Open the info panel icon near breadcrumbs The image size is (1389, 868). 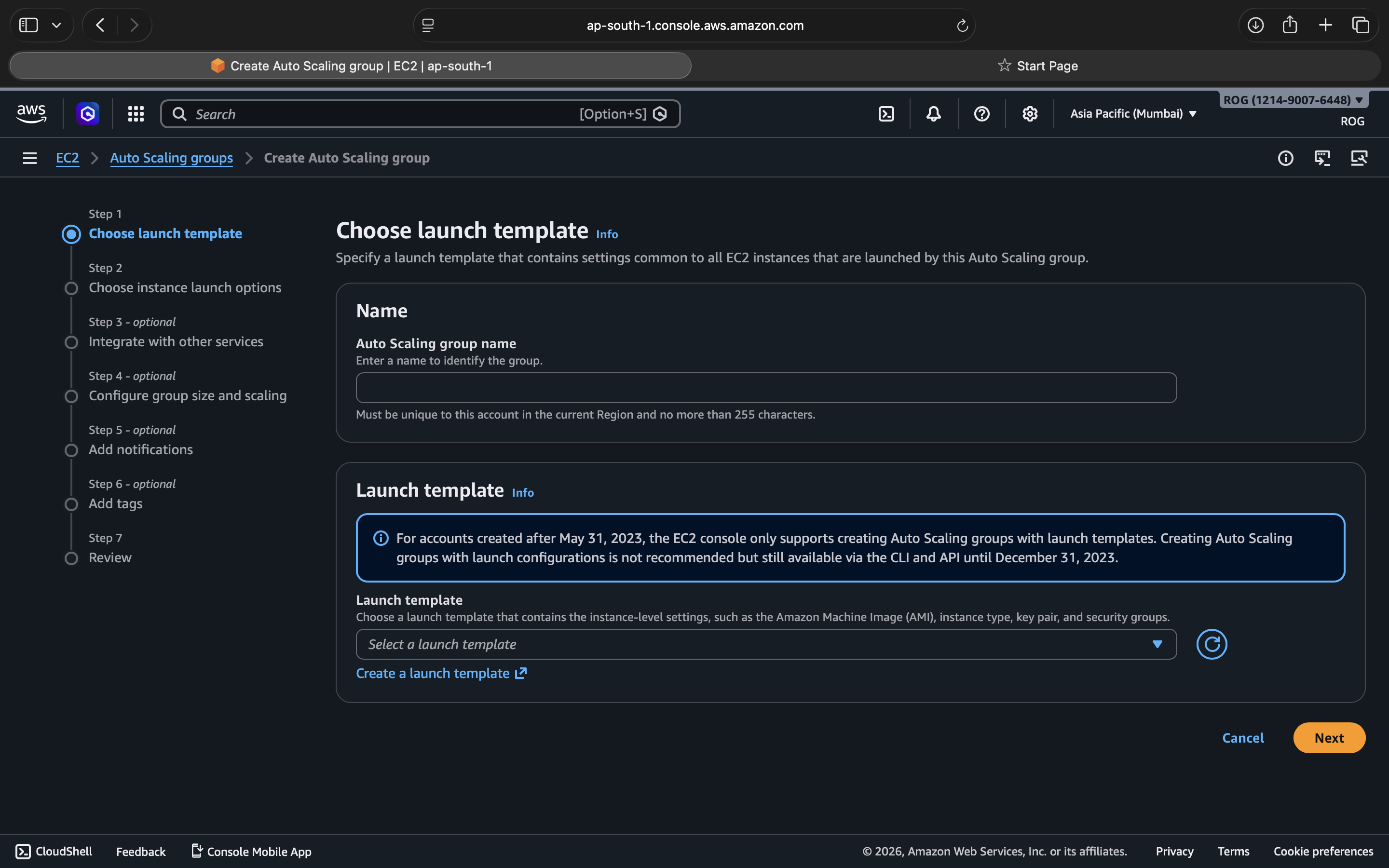1285,158
